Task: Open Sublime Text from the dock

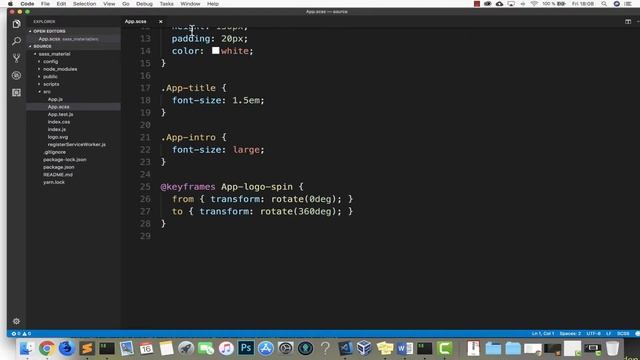Action: [x=87, y=348]
